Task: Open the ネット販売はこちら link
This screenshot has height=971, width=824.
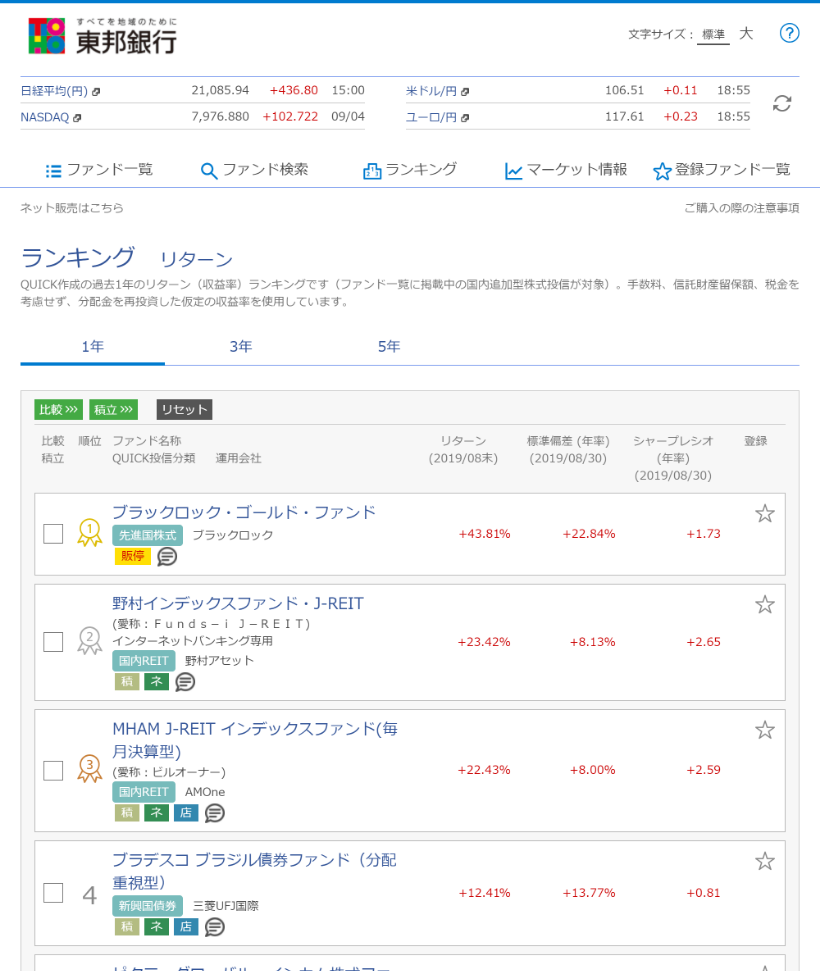Action: point(72,208)
